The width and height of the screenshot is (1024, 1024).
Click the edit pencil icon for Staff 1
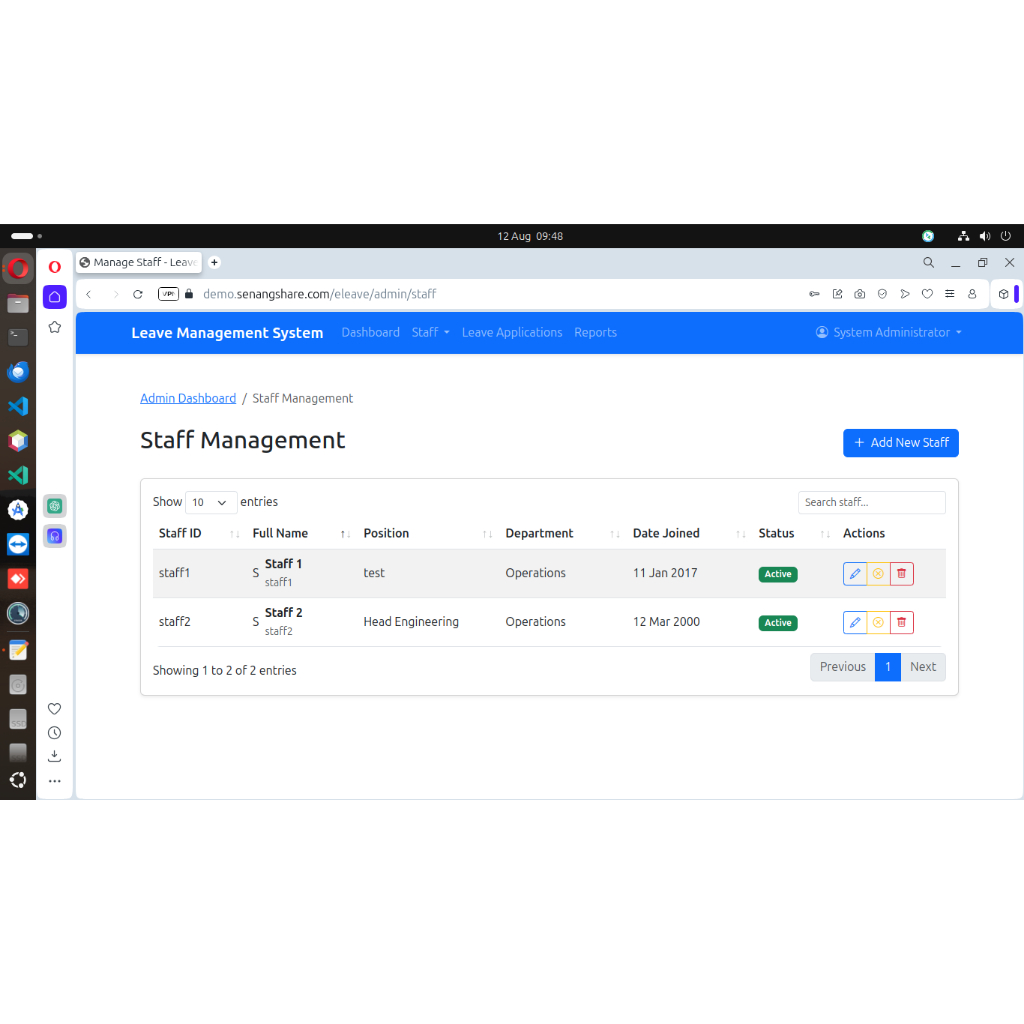[x=854, y=574]
